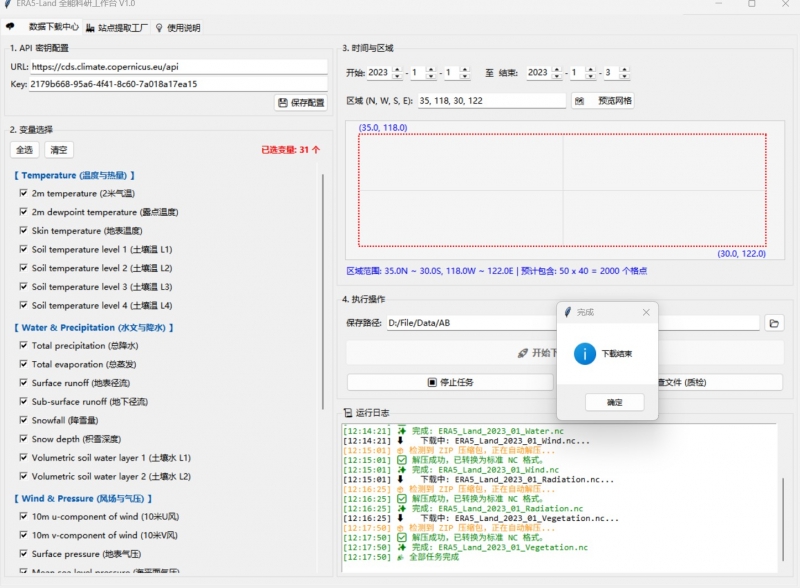The width and height of the screenshot is (800, 588).
Task: Click 确定 to dismiss download finished dialog
Action: point(614,402)
